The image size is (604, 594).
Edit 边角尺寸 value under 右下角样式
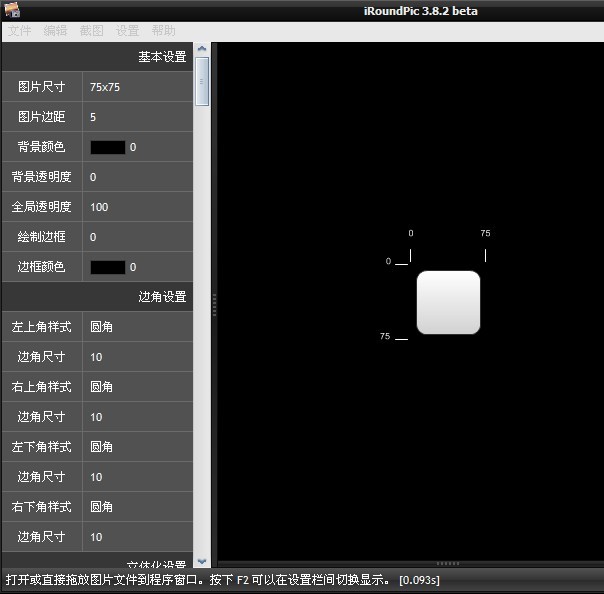[x=138, y=537]
